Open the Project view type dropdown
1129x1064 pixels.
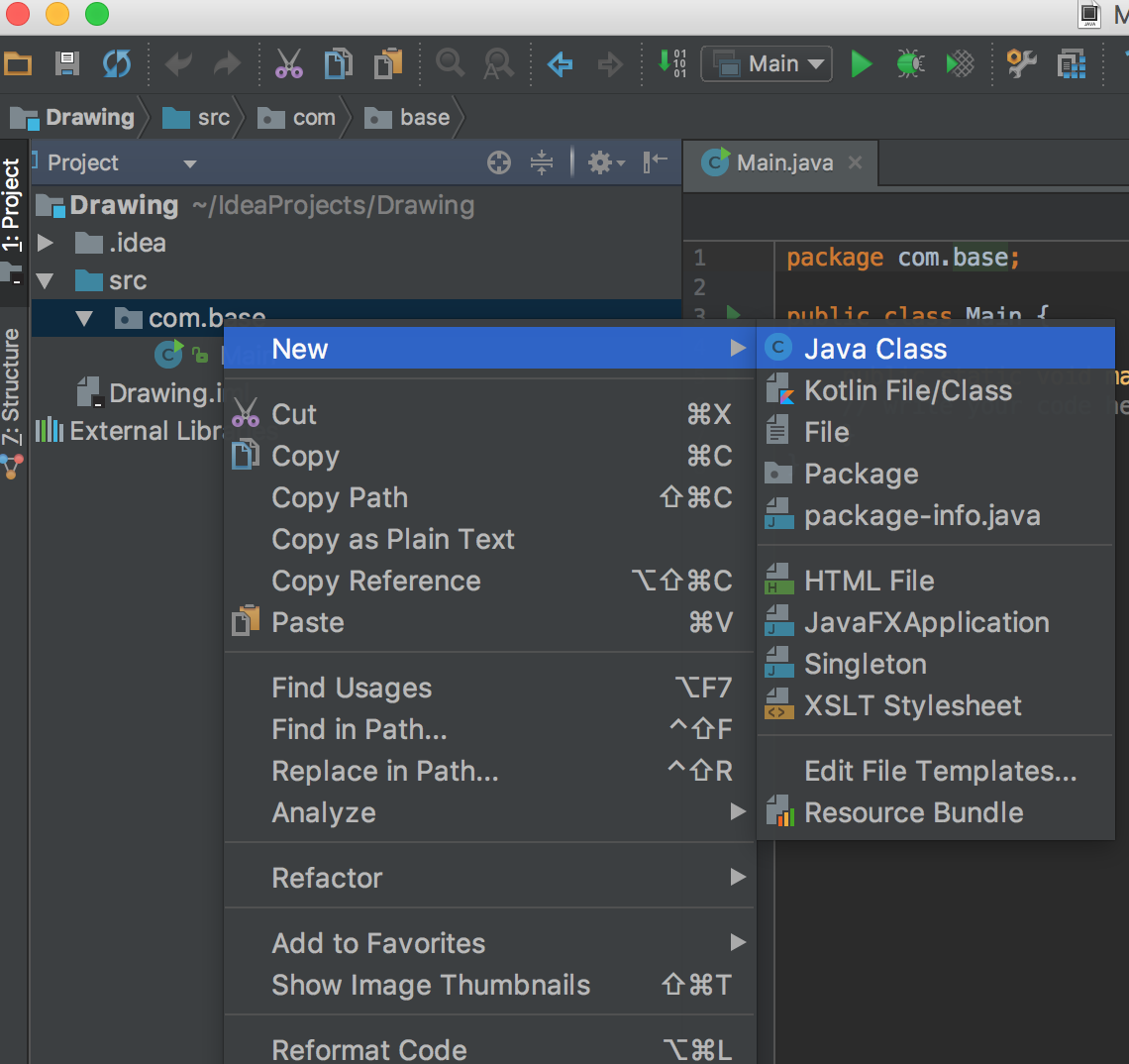pyautogui.click(x=189, y=163)
